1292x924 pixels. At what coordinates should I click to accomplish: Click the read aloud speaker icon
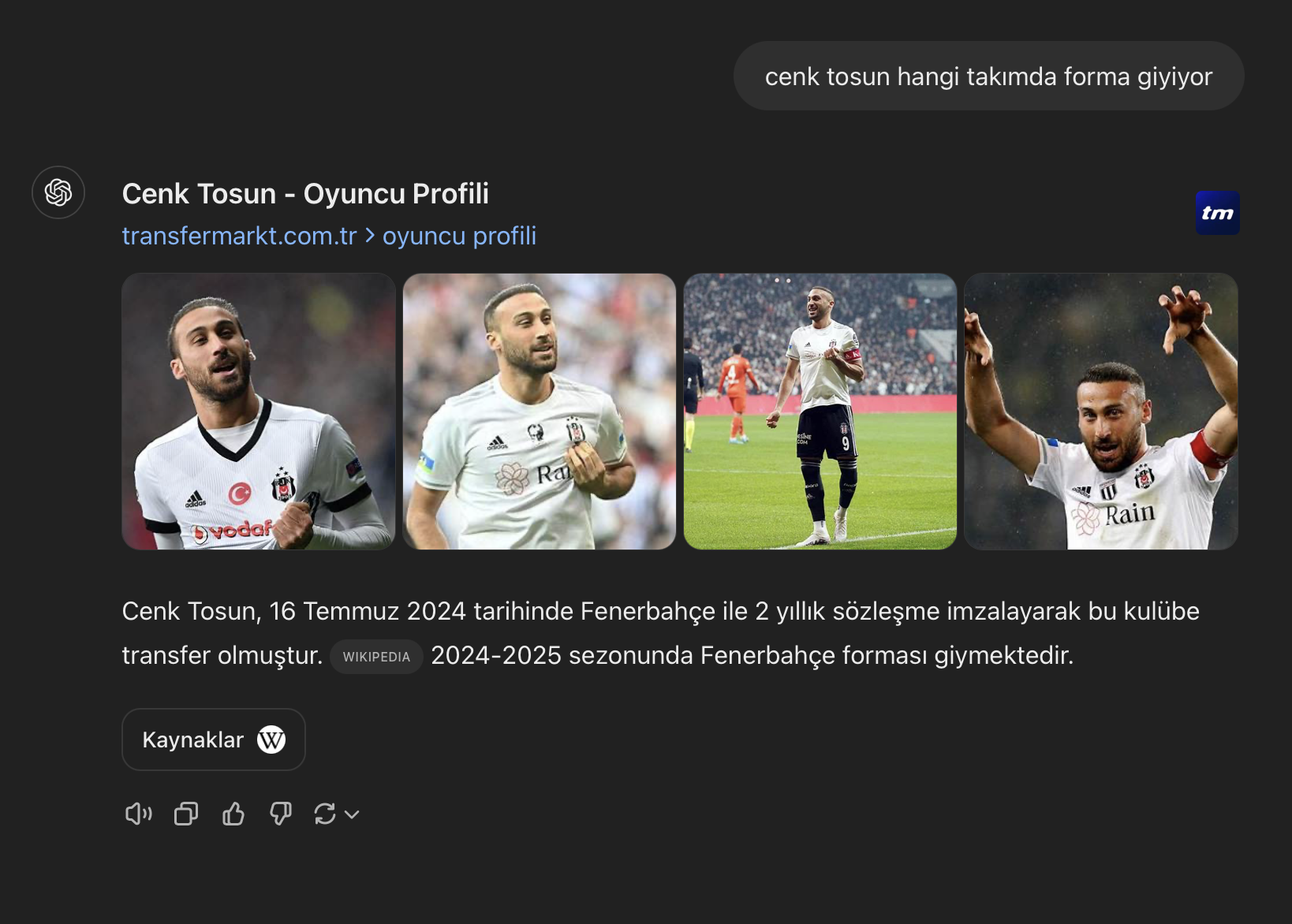(139, 814)
